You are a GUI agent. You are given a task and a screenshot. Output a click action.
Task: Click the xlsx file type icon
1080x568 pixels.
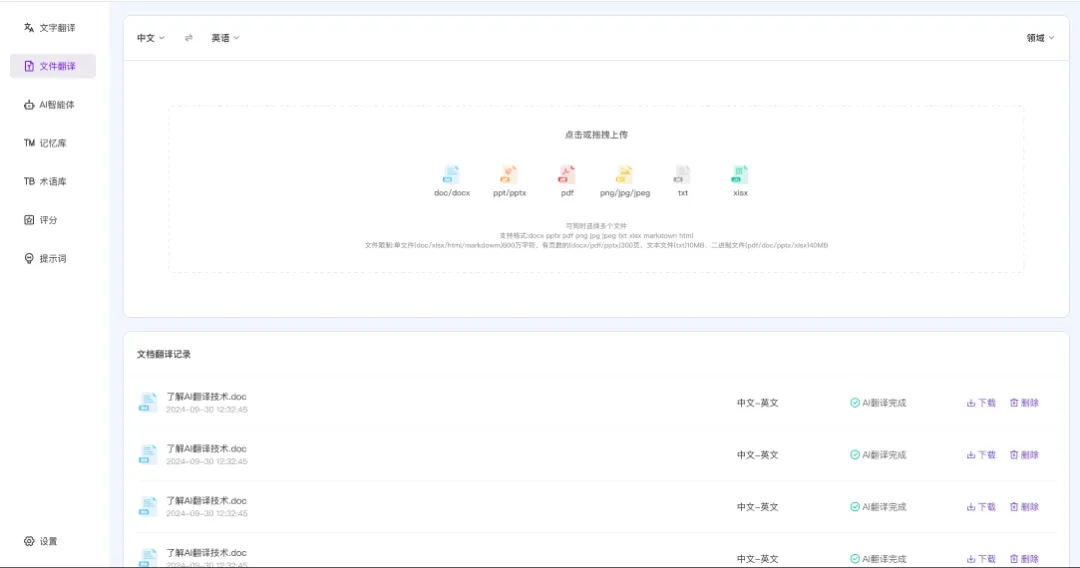click(x=740, y=175)
